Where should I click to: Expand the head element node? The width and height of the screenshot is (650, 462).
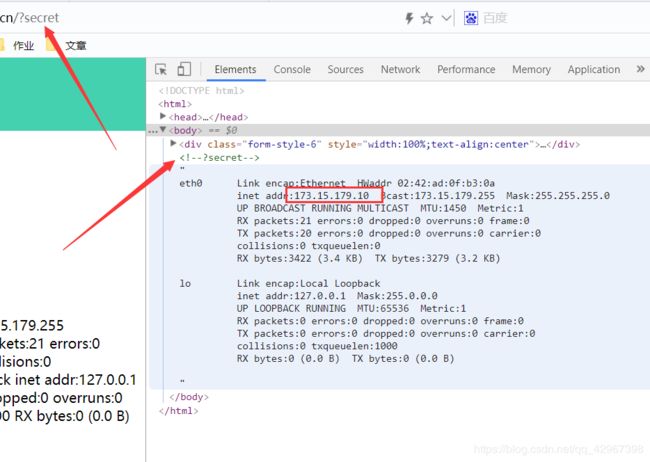click(x=163, y=117)
